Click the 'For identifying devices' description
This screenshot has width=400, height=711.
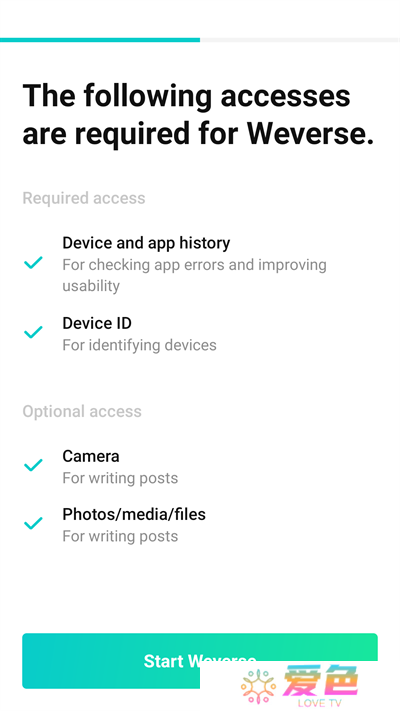[x=139, y=345]
